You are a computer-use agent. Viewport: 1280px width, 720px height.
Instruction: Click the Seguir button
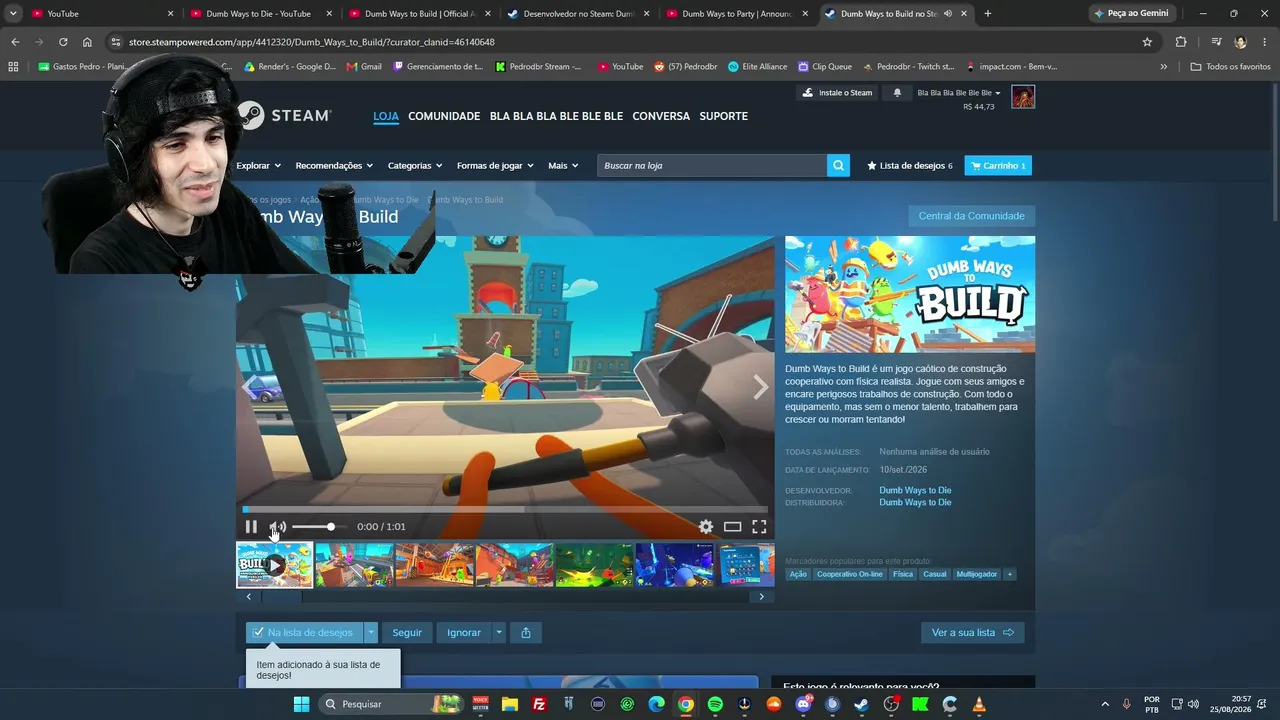coord(407,633)
